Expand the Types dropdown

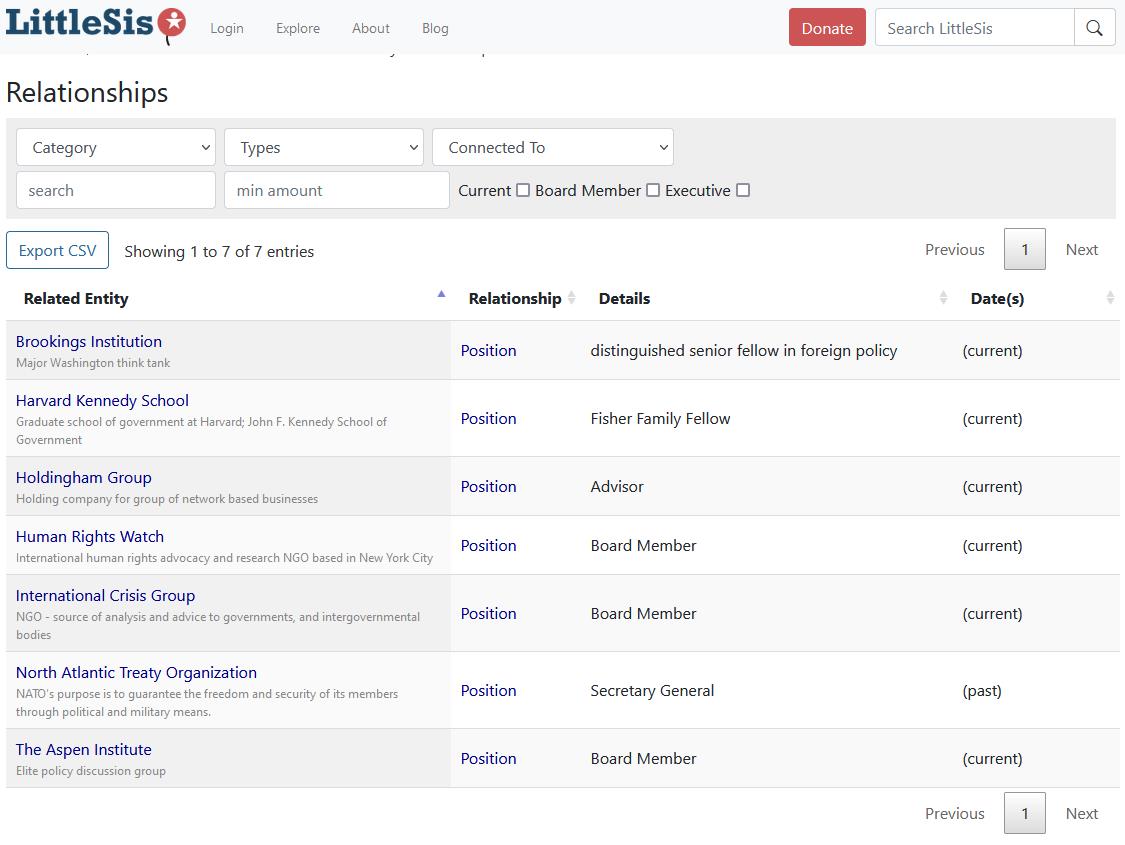tap(324, 147)
